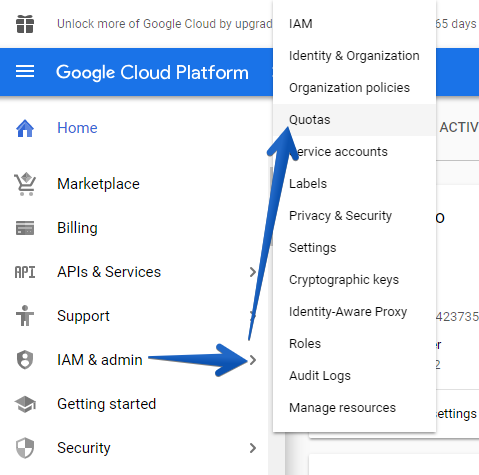Click the gift box icon in the banner

[25, 24]
